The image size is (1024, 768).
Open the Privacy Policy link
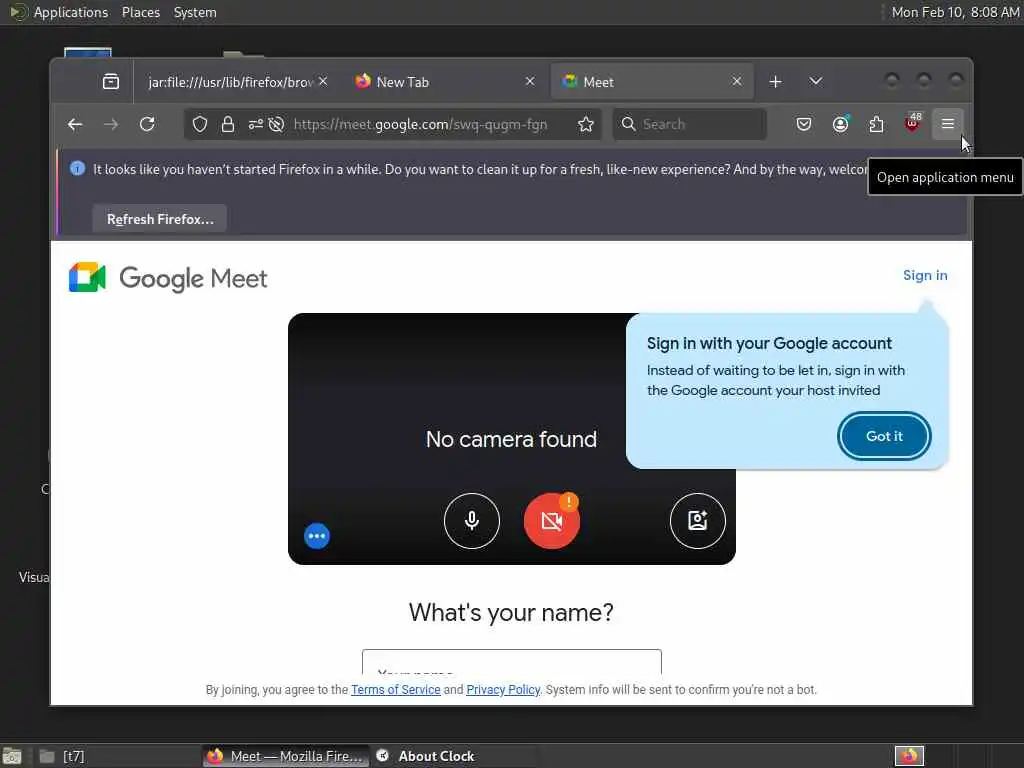click(503, 690)
